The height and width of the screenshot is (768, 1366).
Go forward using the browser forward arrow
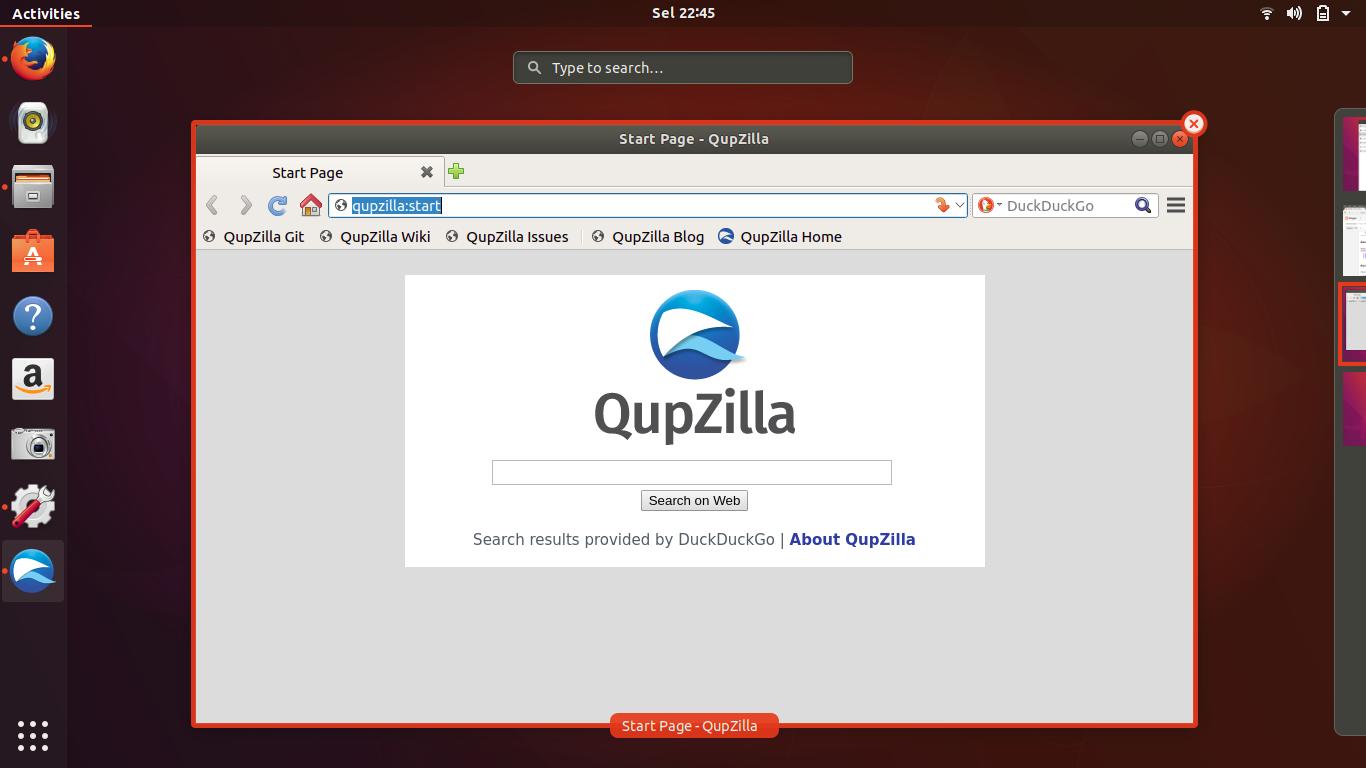[245, 205]
